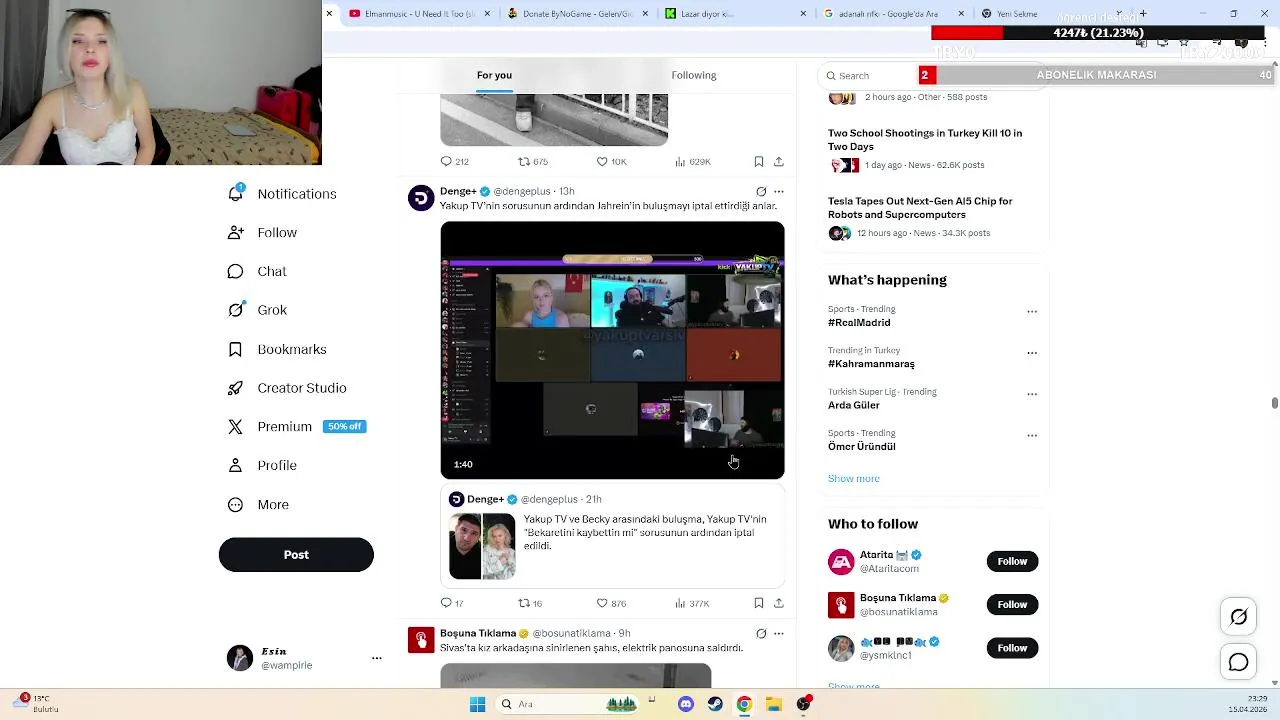The image size is (1280, 720).
Task: Open options for Ömer Üründül trend
Action: (x=1032, y=435)
